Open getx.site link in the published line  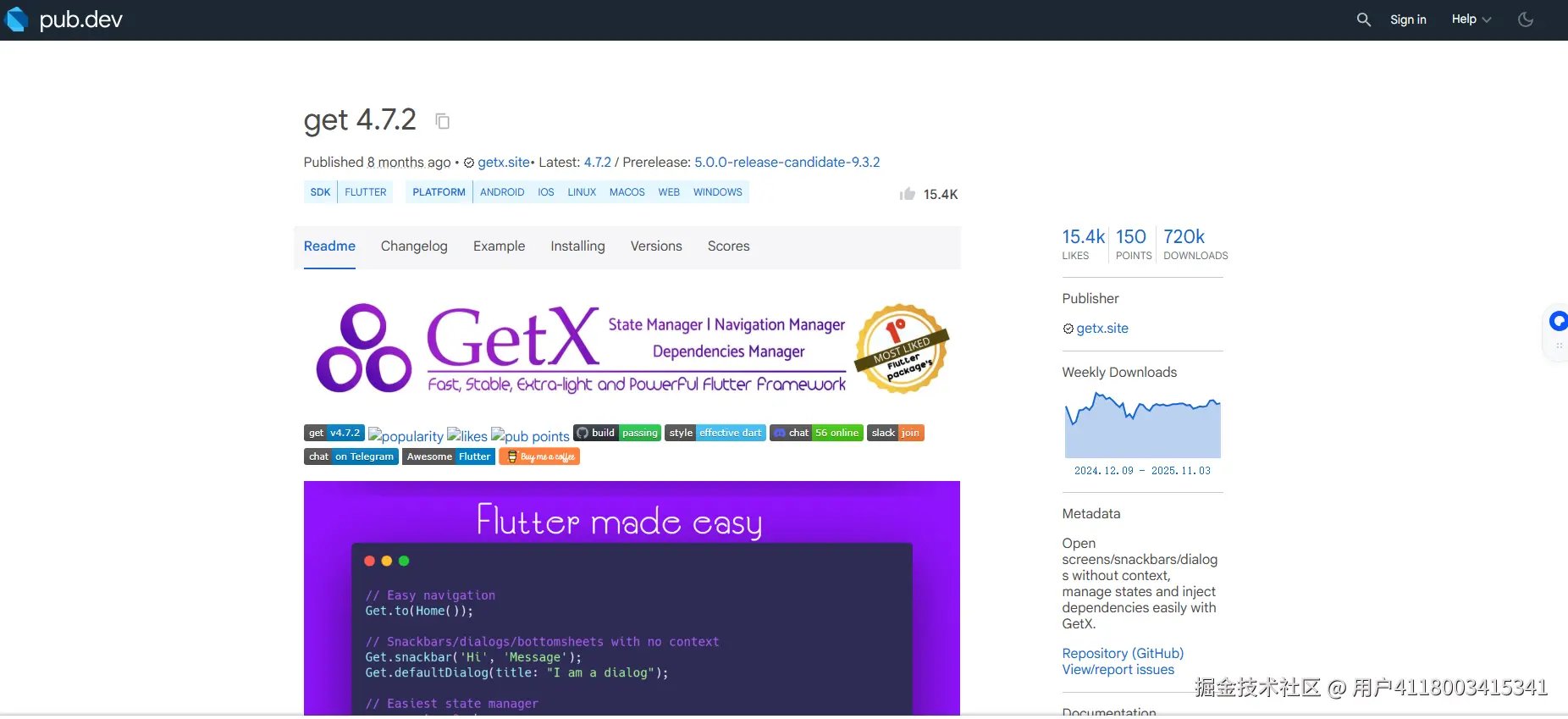coord(504,162)
